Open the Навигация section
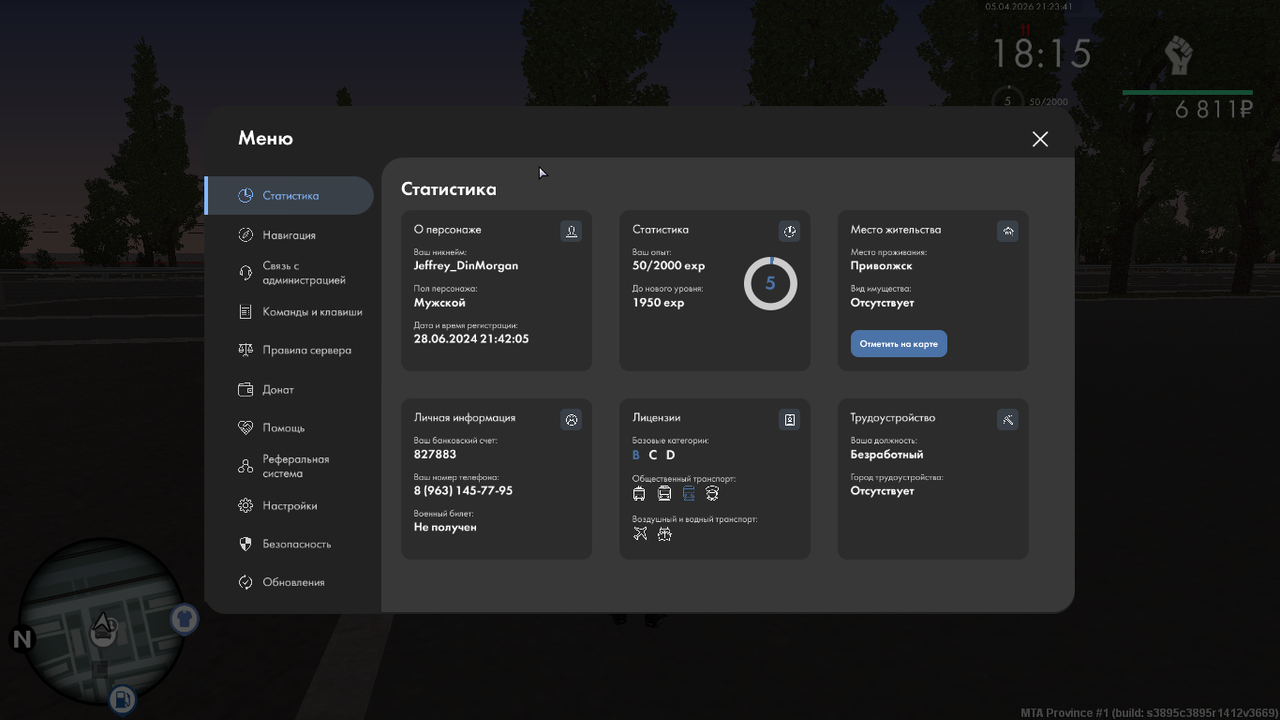1280x720 pixels. coord(289,235)
